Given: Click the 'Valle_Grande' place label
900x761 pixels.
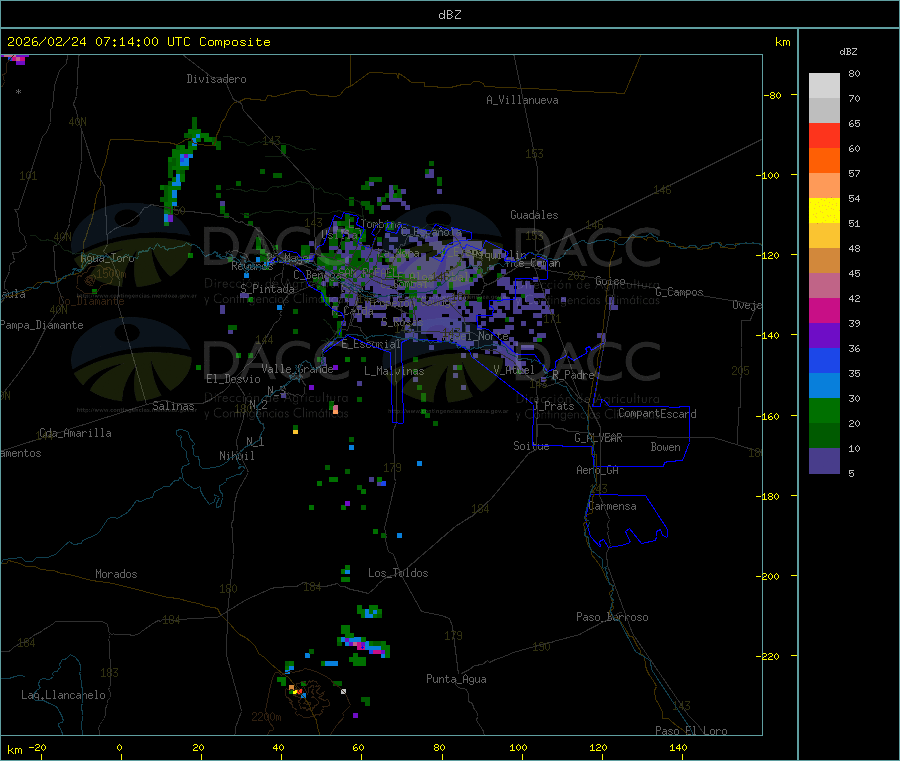Looking at the screenshot, I should coord(297,369).
